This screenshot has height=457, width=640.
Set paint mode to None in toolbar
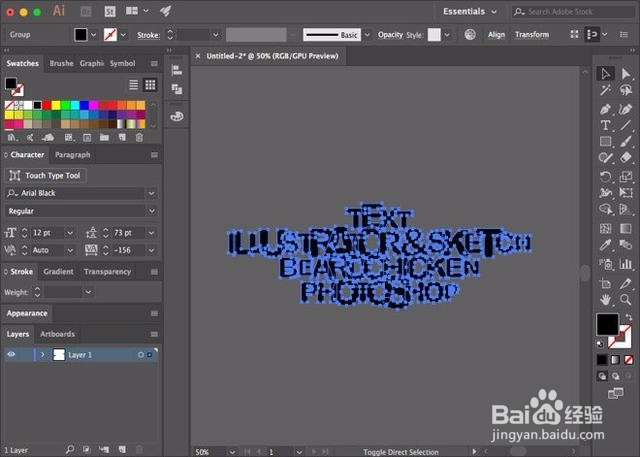point(629,360)
